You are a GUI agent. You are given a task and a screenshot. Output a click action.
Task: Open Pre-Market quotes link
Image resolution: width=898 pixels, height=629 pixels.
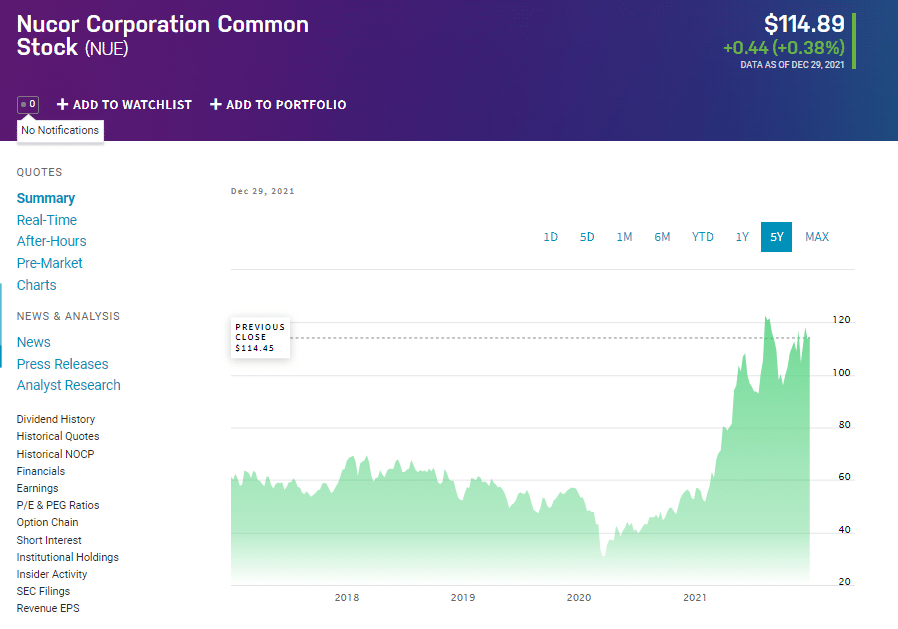coord(49,263)
